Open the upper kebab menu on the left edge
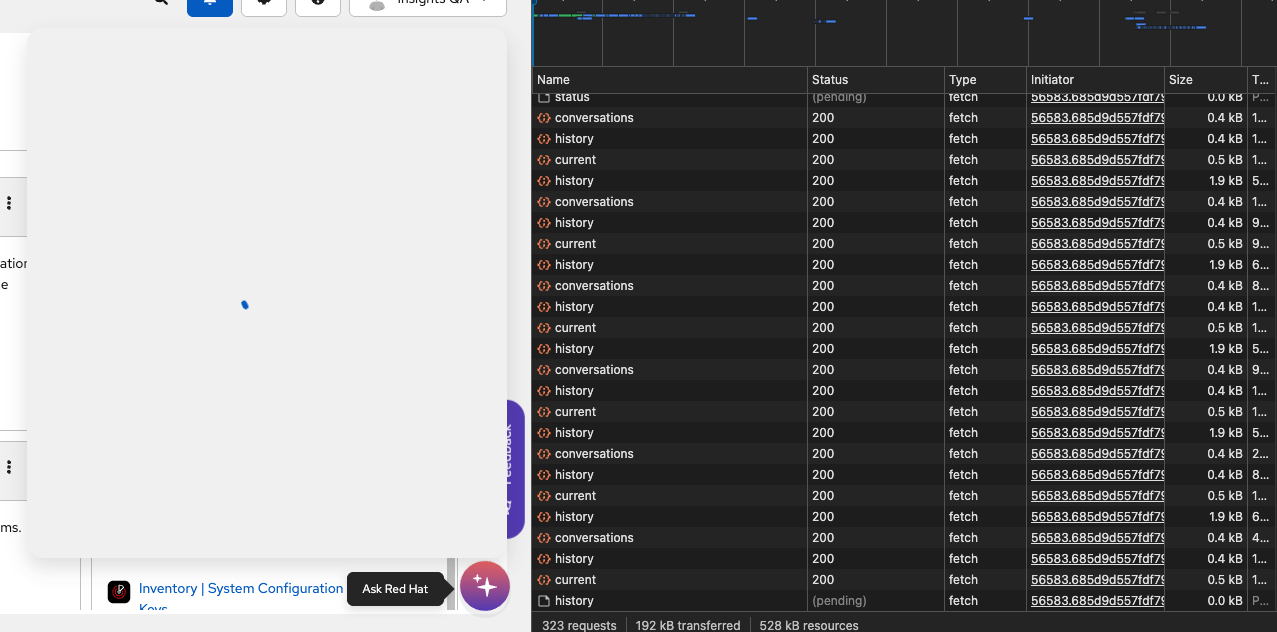 (x=9, y=203)
